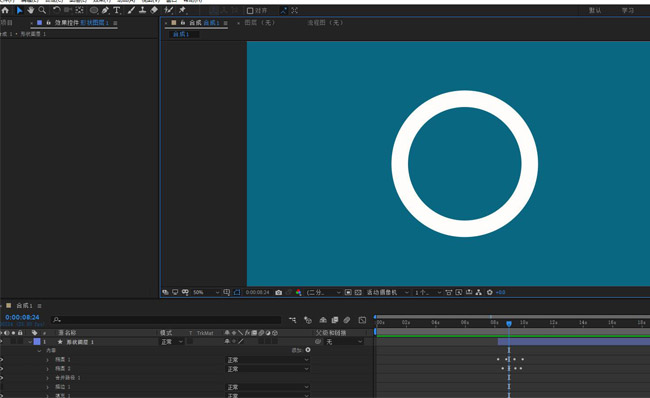The width and height of the screenshot is (650, 398).
Task: Select the Clone Stamp tool
Action: (142, 10)
